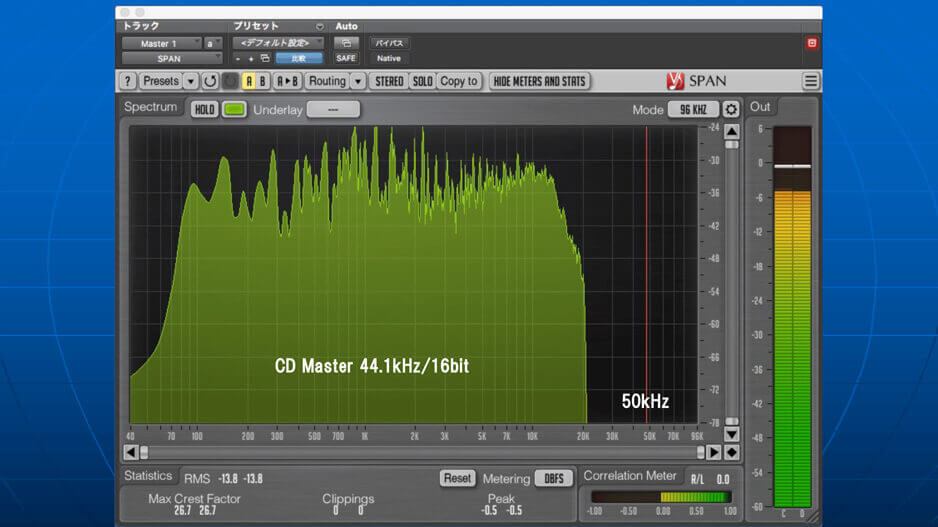938x527 pixels.
Task: Click the horizontal spectrum scrollbar track
Action: (420, 452)
